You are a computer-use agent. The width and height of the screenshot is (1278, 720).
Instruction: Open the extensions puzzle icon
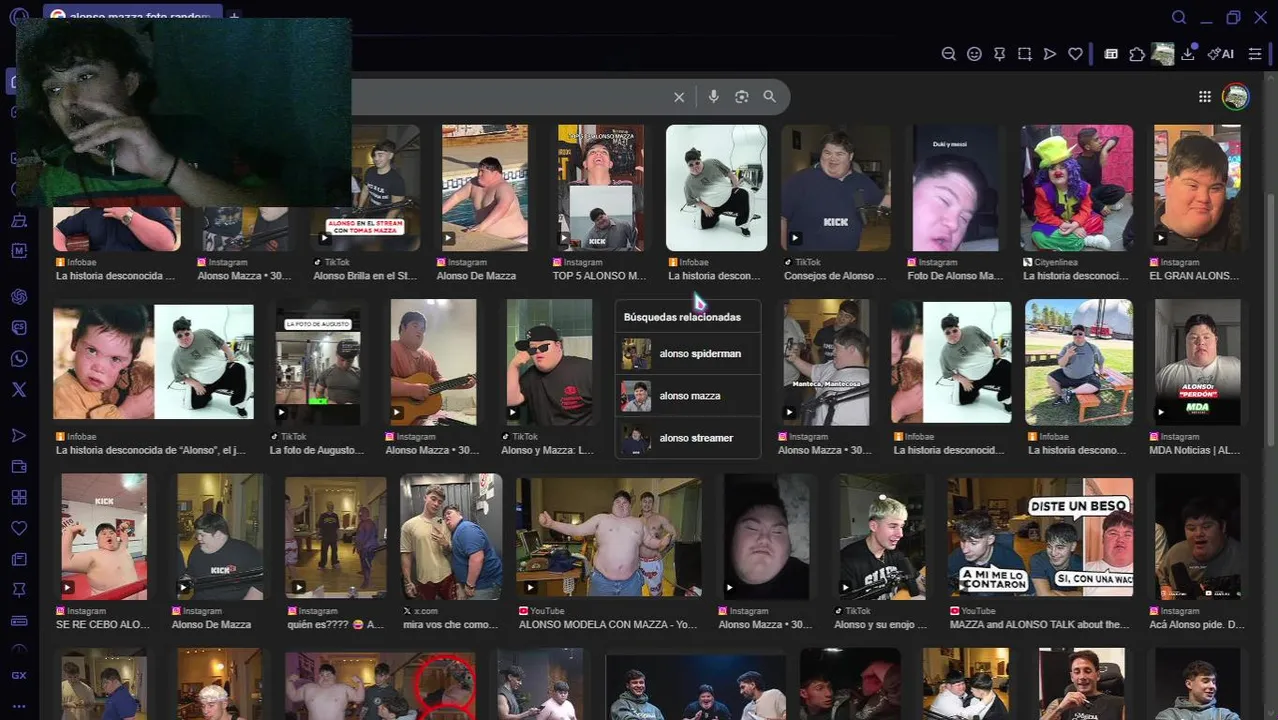click(1137, 54)
